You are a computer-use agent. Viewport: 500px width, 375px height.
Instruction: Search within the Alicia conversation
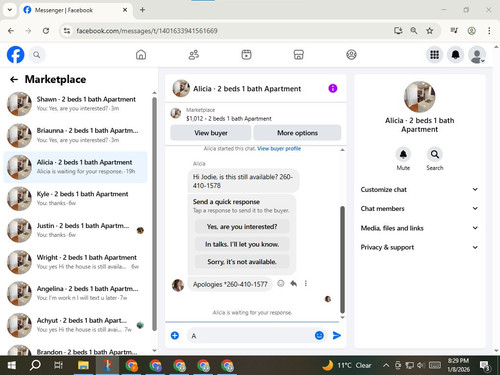click(435, 155)
